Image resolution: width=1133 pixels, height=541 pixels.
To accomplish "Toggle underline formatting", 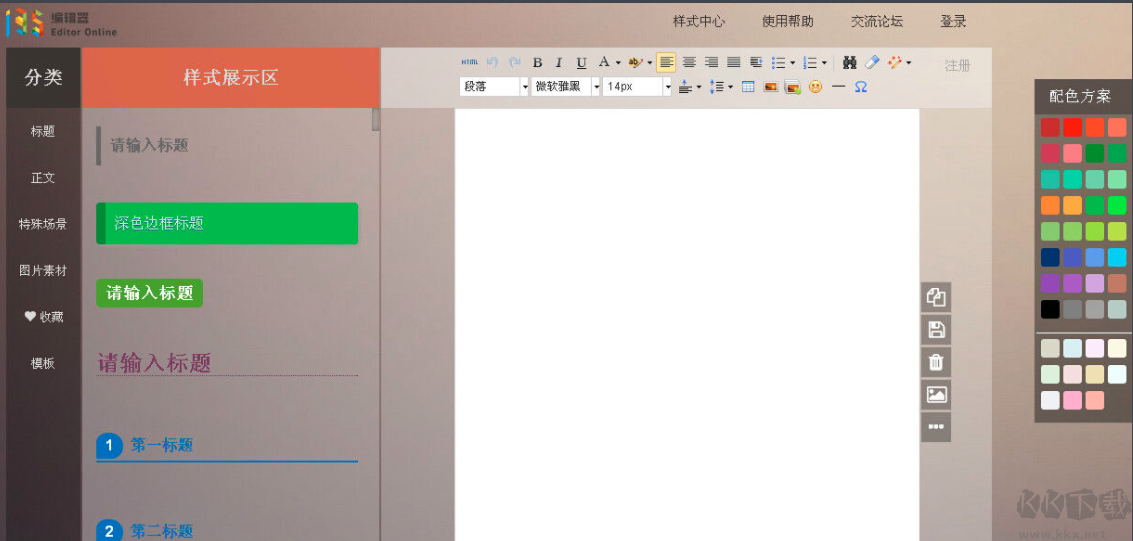I will pos(582,63).
